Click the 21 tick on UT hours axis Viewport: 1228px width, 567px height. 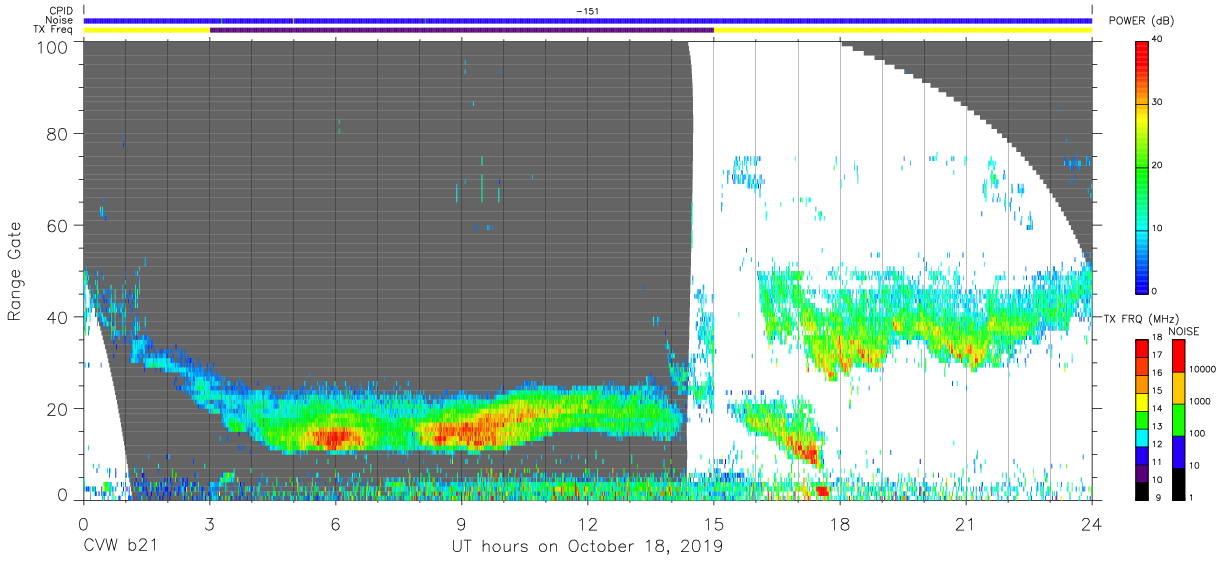[966, 522]
